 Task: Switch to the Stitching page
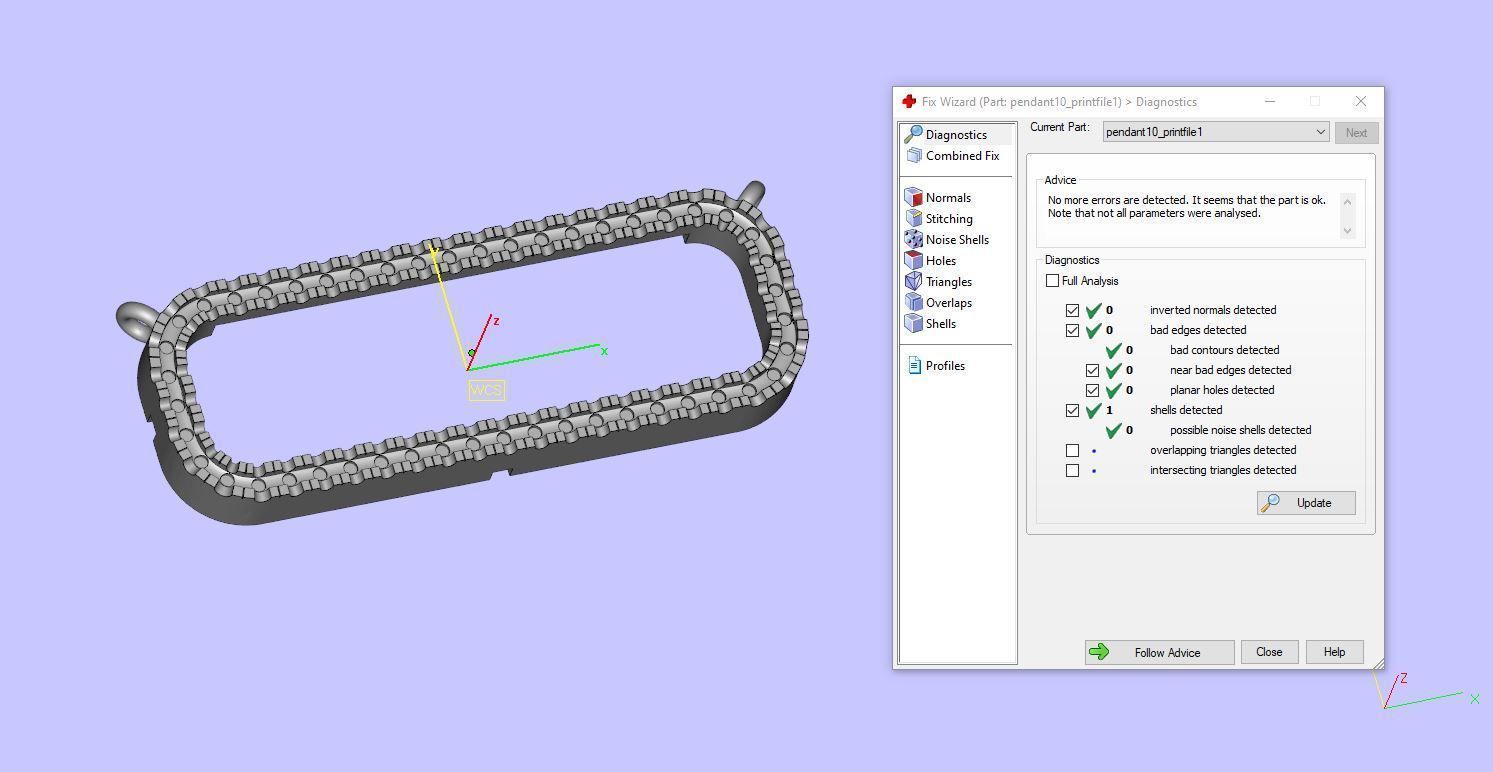point(949,219)
